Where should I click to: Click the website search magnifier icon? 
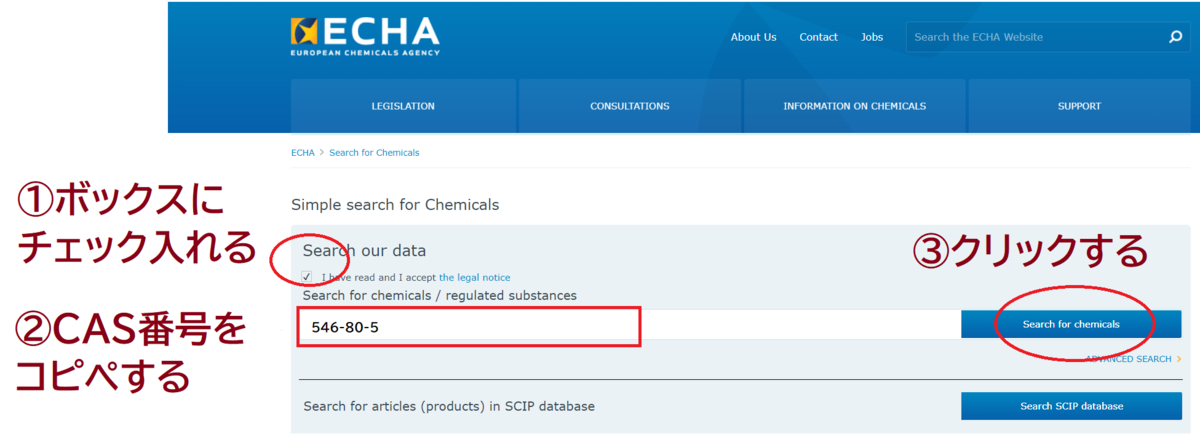pos(1175,37)
